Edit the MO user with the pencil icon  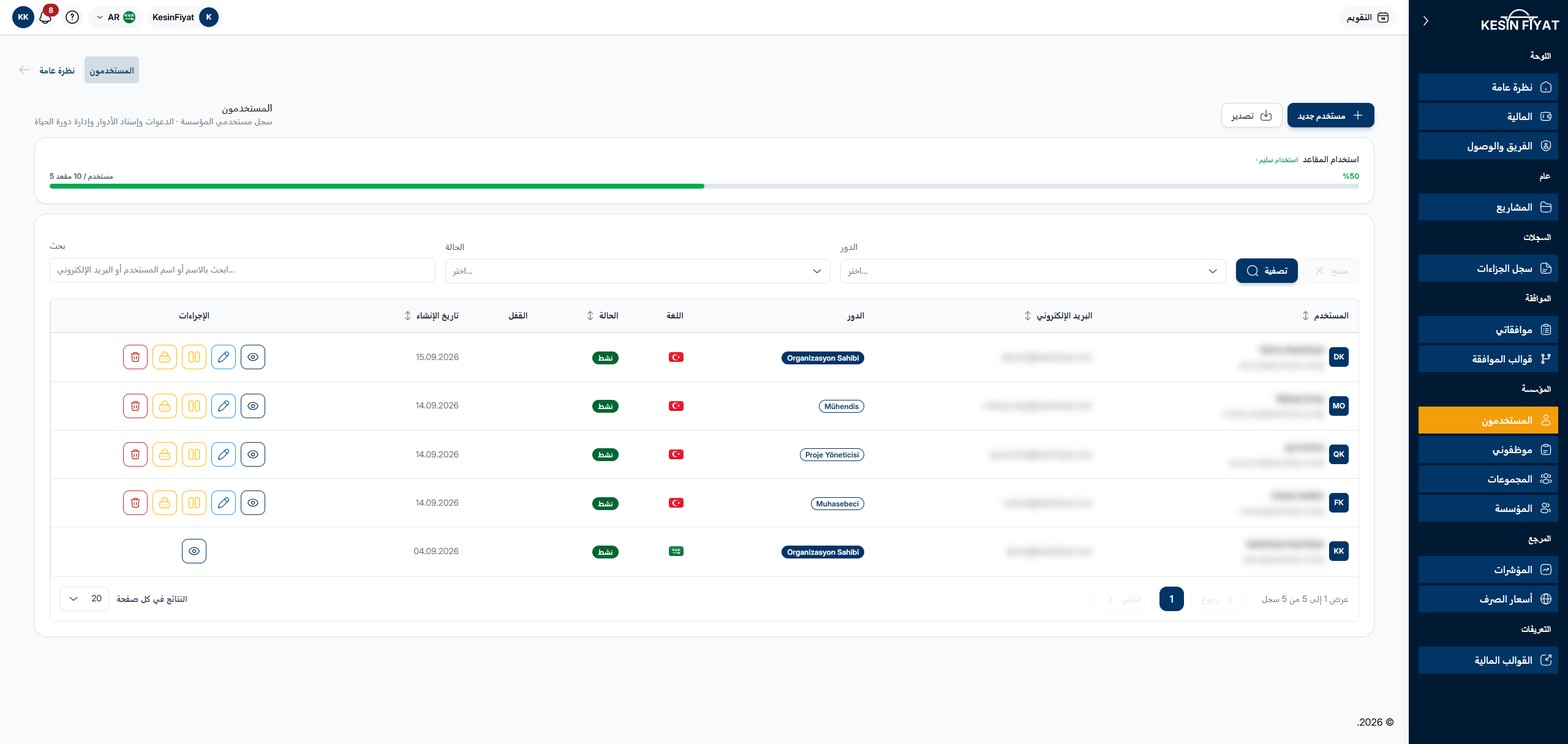point(224,406)
